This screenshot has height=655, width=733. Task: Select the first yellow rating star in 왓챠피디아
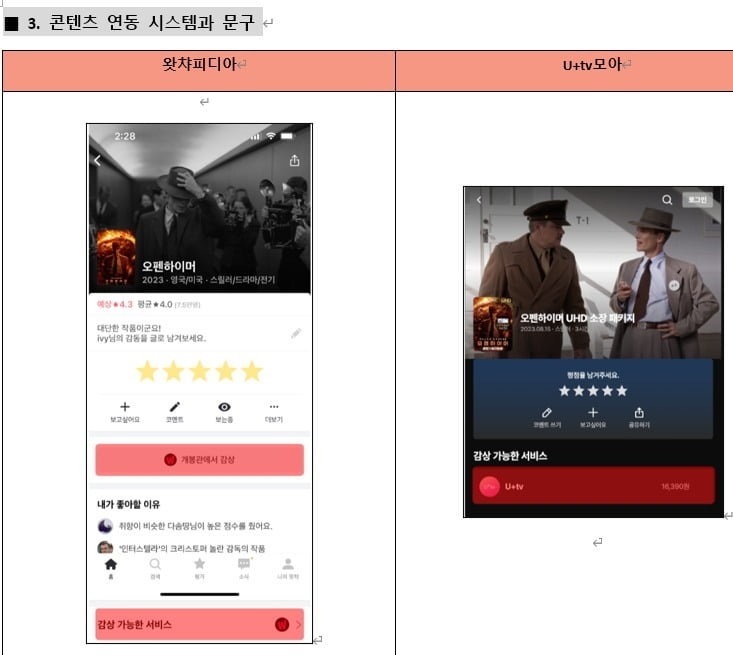coord(147,371)
